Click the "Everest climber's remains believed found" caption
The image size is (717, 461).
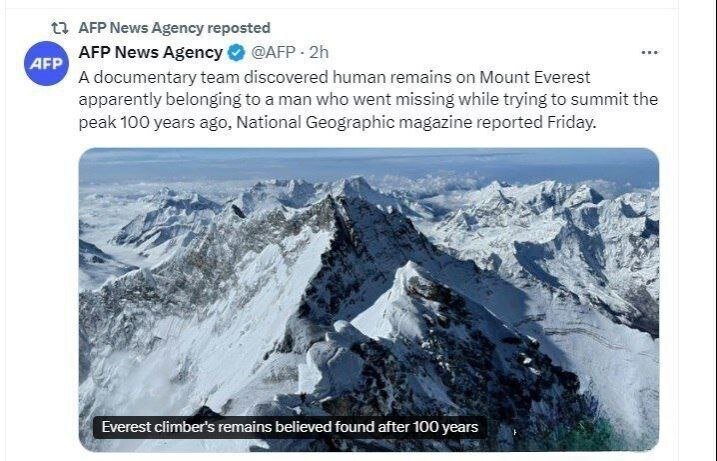290,427
